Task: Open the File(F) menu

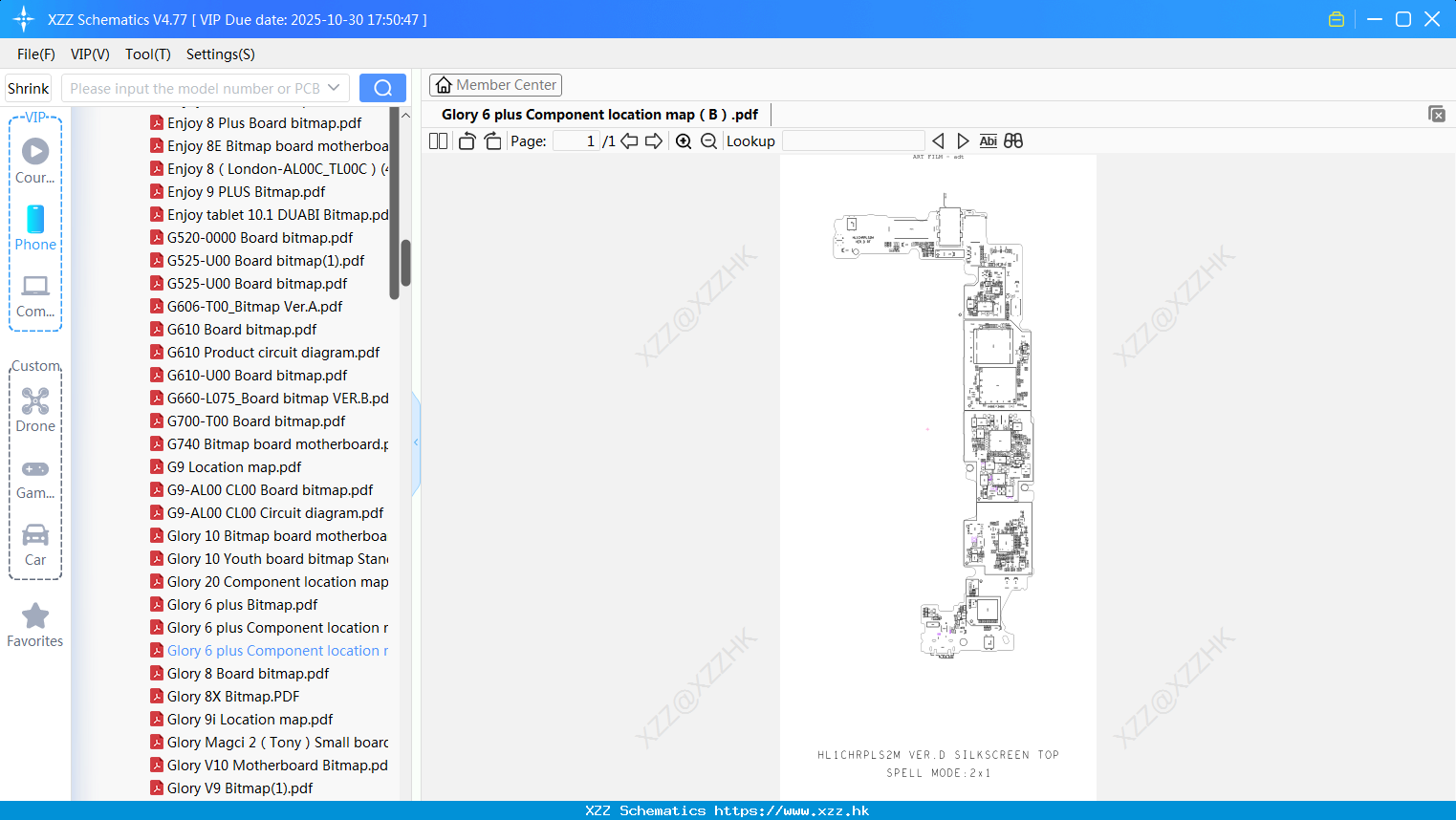Action: click(36, 54)
